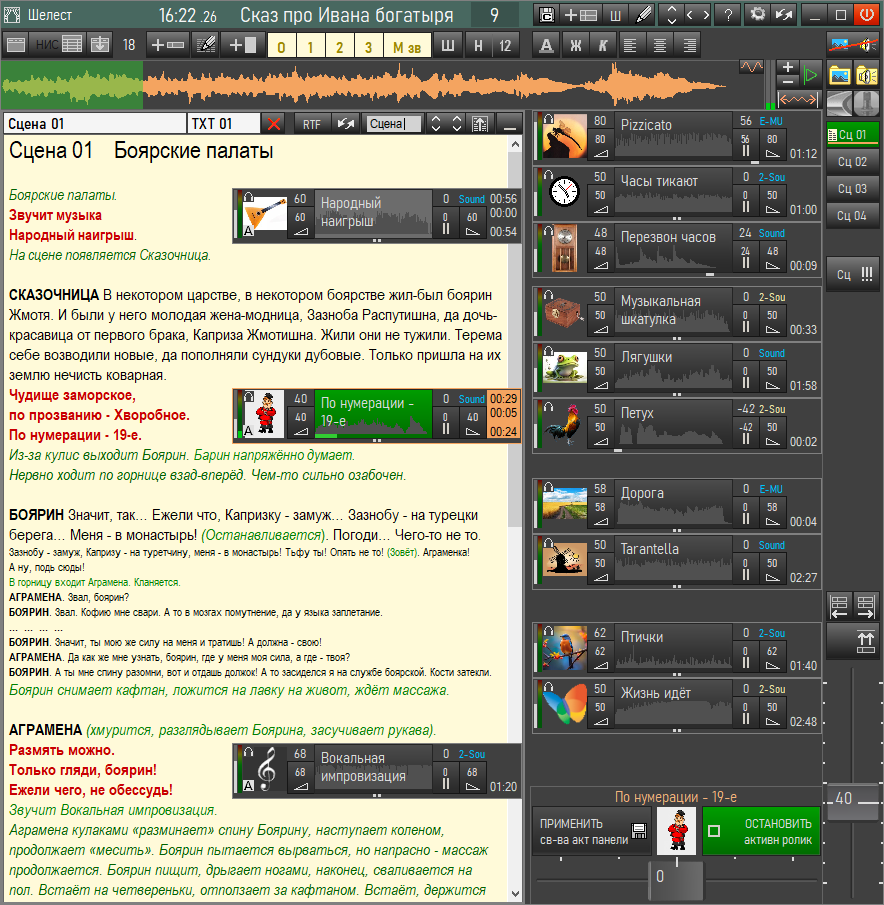
Task: Select the yellow style tab labeled 2
Action: (340, 46)
